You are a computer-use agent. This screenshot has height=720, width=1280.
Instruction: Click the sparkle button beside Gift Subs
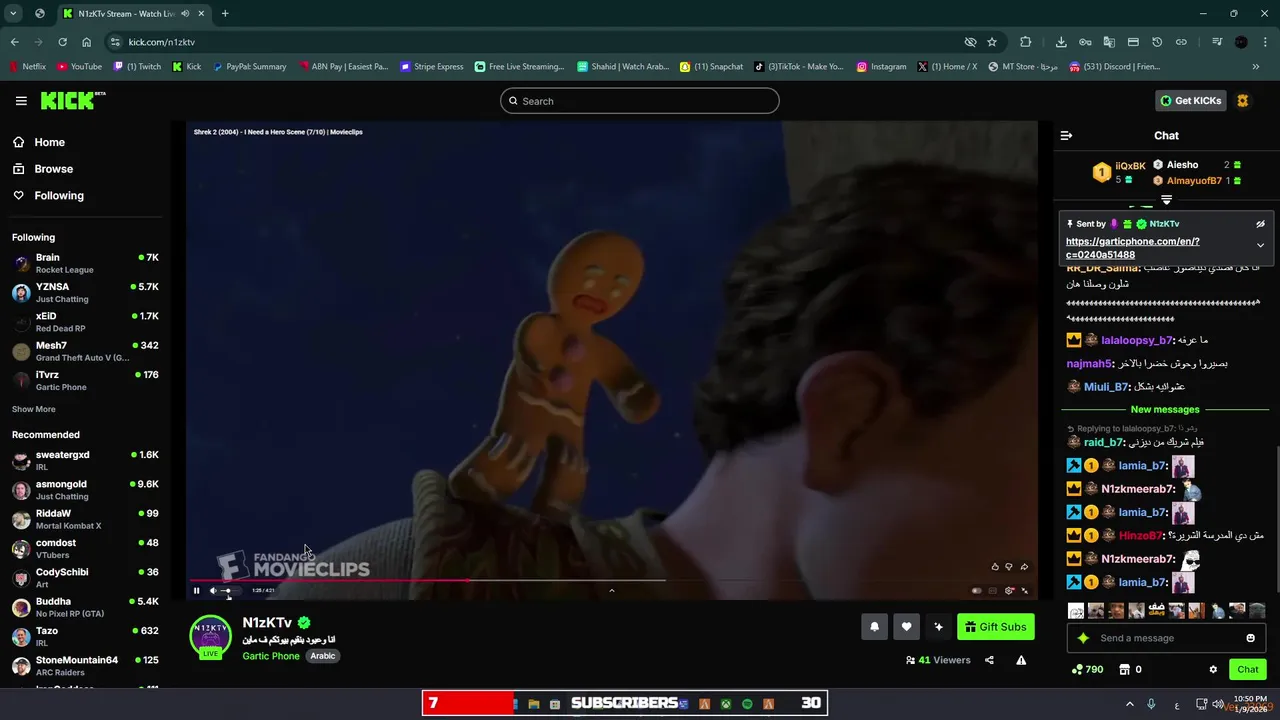click(x=938, y=627)
